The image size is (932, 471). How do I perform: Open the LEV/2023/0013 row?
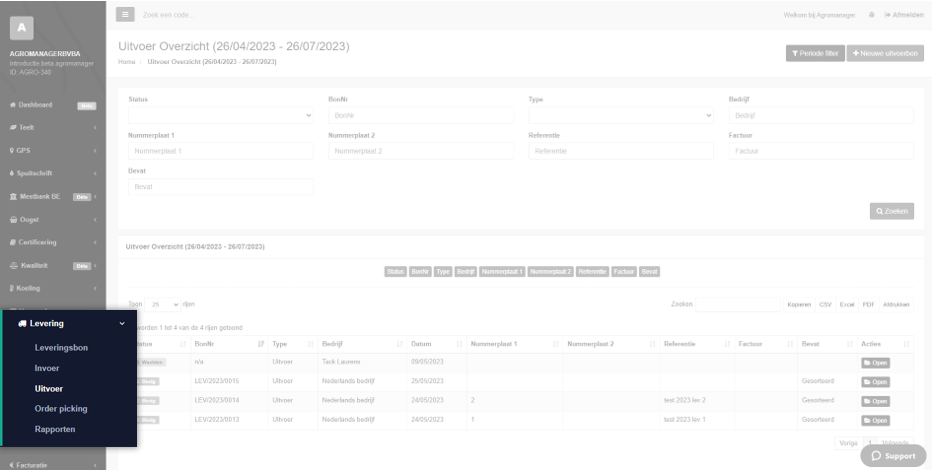tap(876, 420)
